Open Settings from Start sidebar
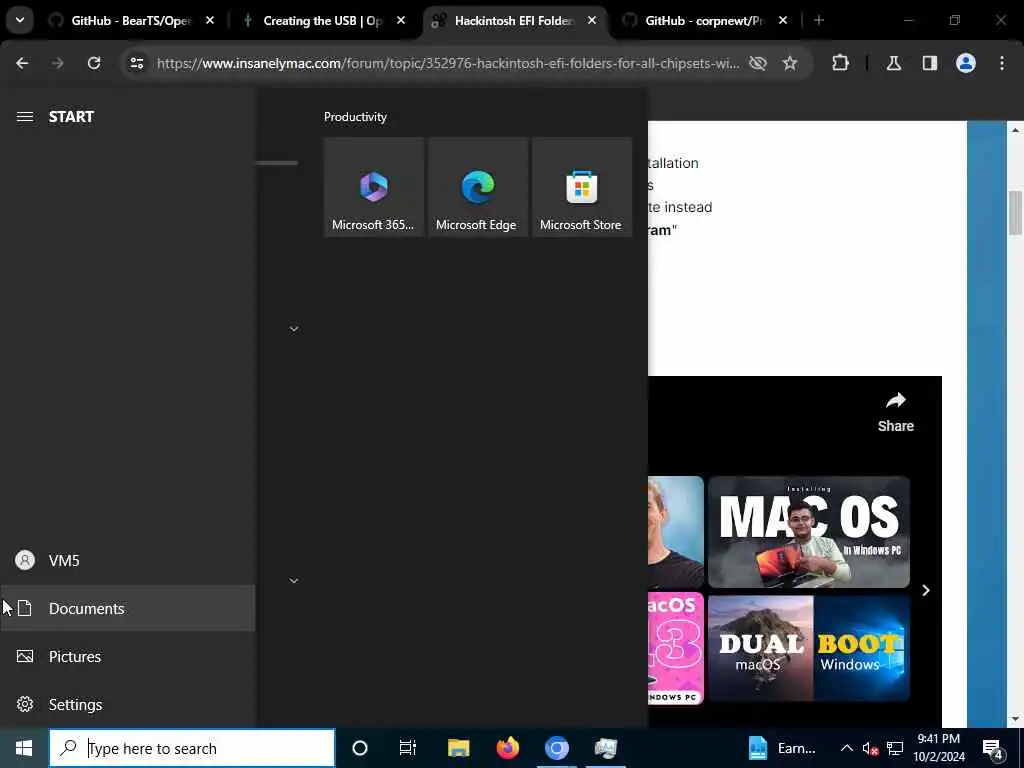 127,705
